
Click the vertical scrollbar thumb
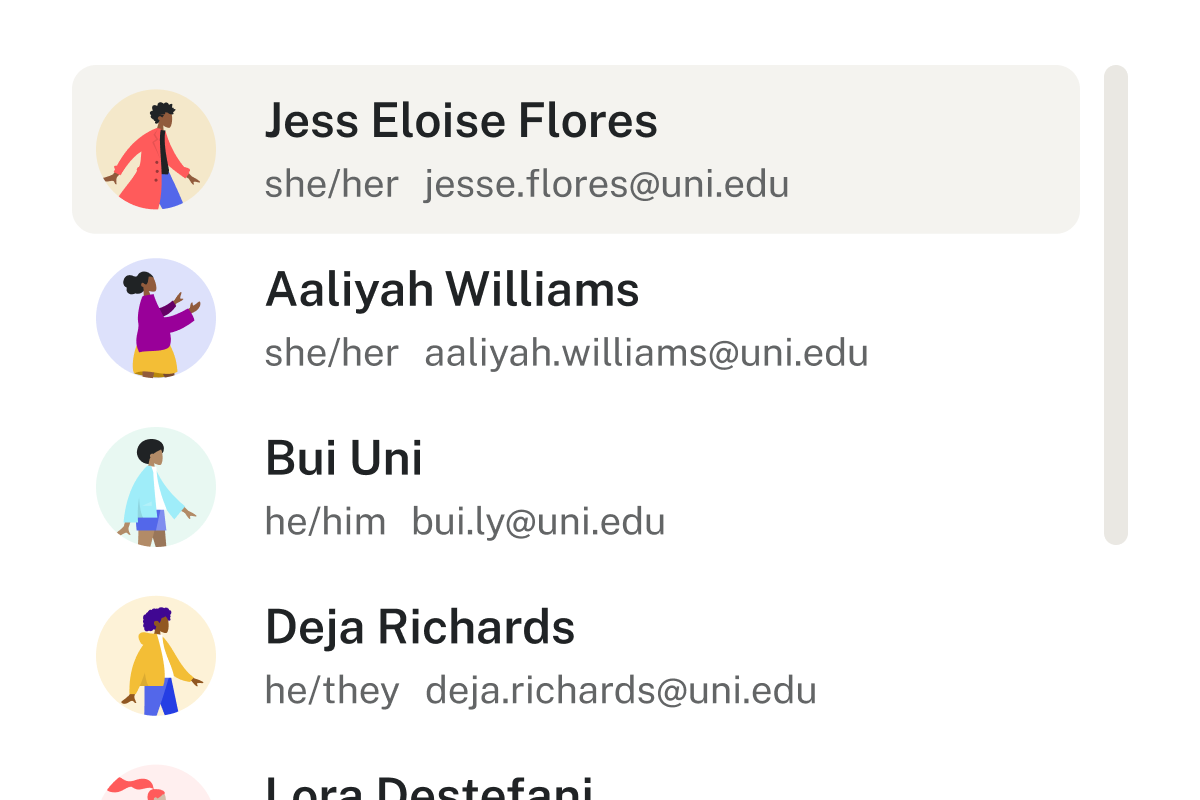1116,305
